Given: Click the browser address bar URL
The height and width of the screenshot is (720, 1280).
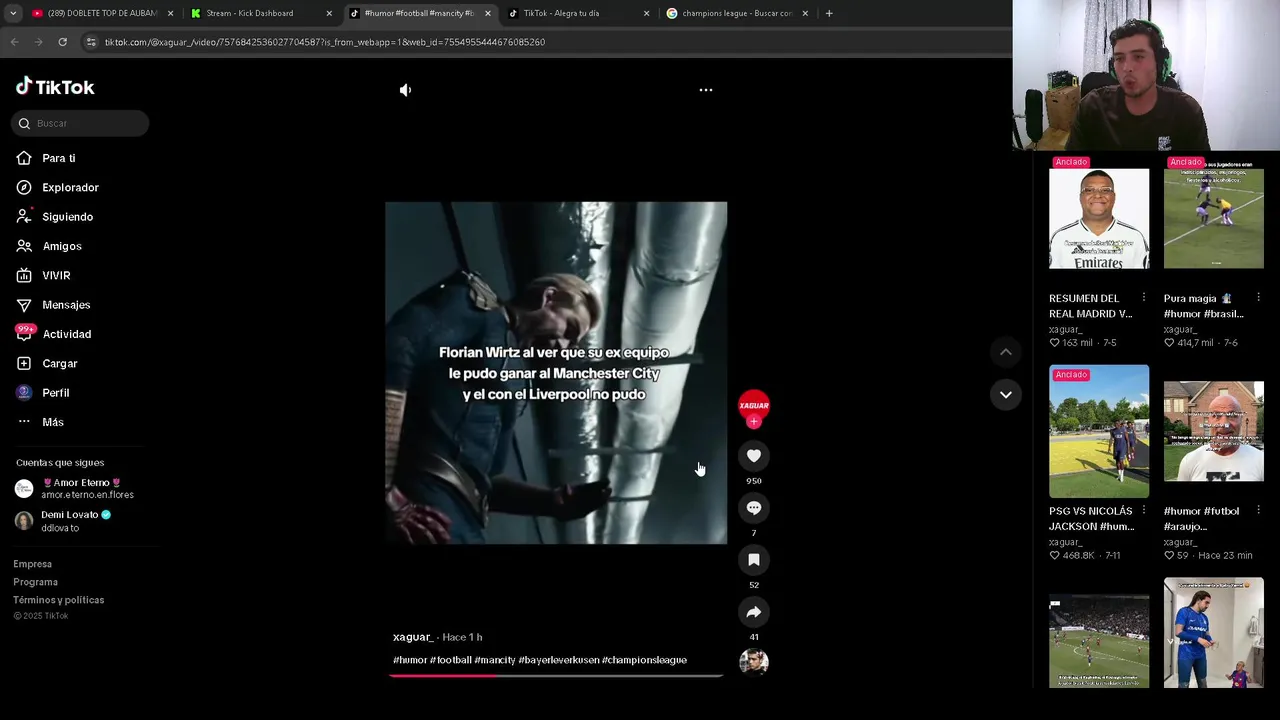Looking at the screenshot, I should 325,42.
